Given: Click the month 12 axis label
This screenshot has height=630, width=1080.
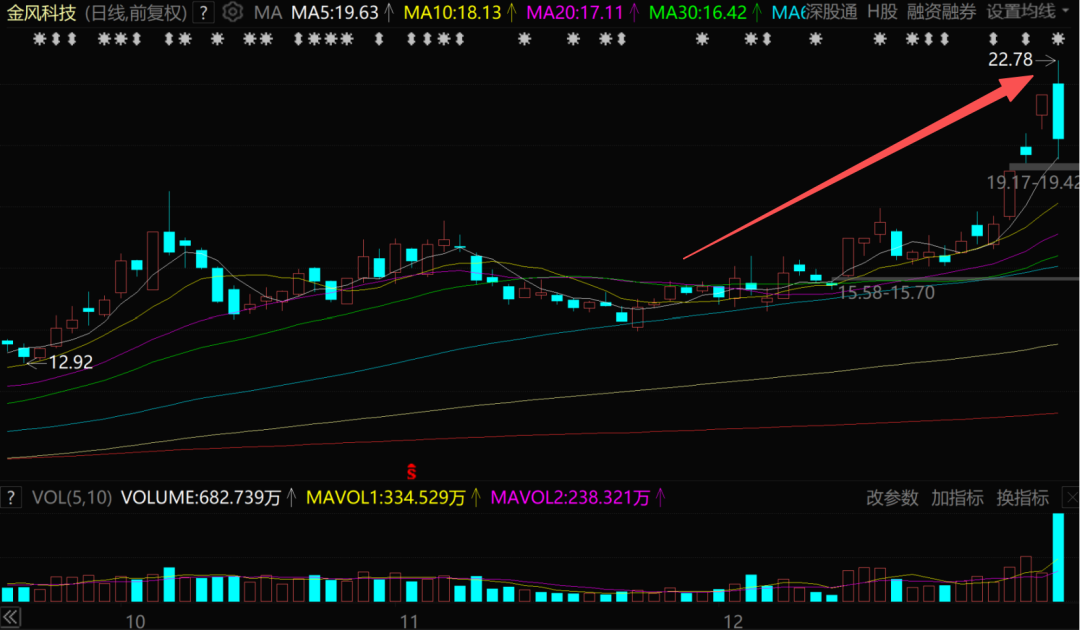Looking at the screenshot, I should tap(733, 621).
